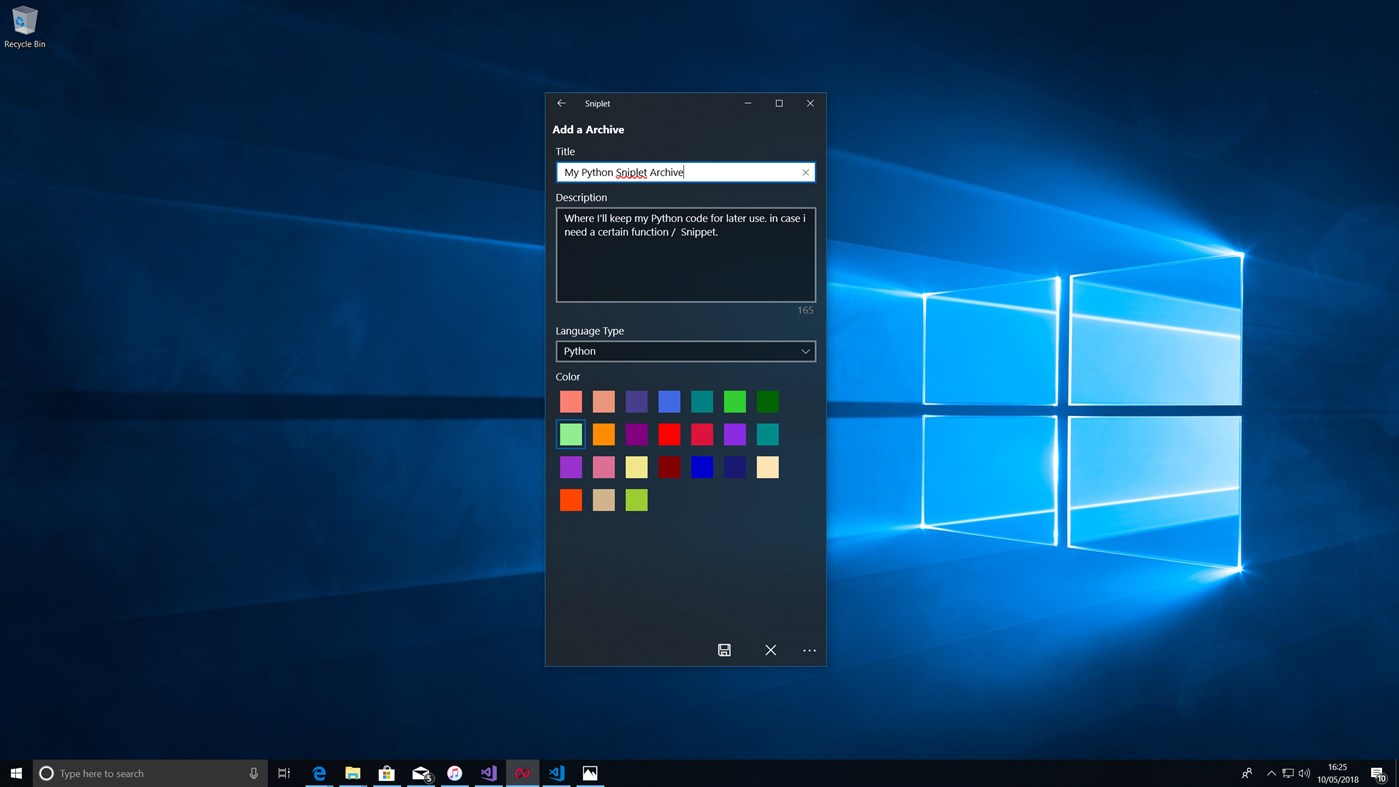
Task: Open Microsoft Store from the taskbar
Action: pos(386,773)
